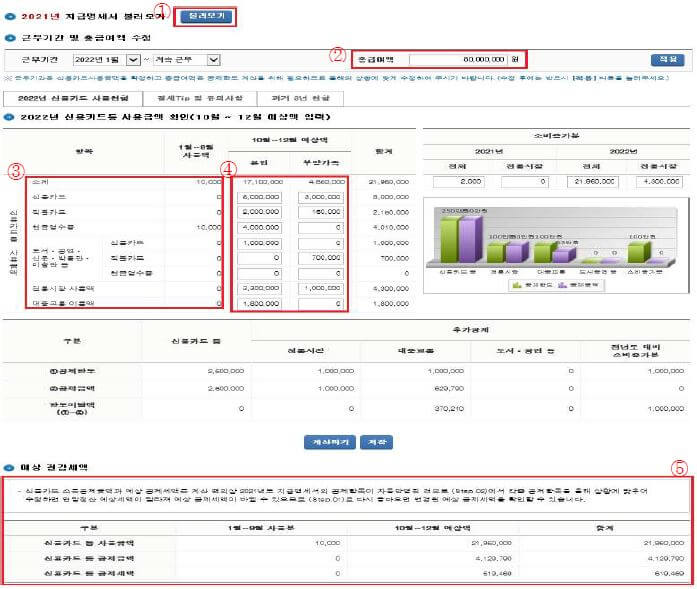This screenshot has width=697, height=589.
Task: Click the 합계 cell showing 700,000
Action: 397,258
